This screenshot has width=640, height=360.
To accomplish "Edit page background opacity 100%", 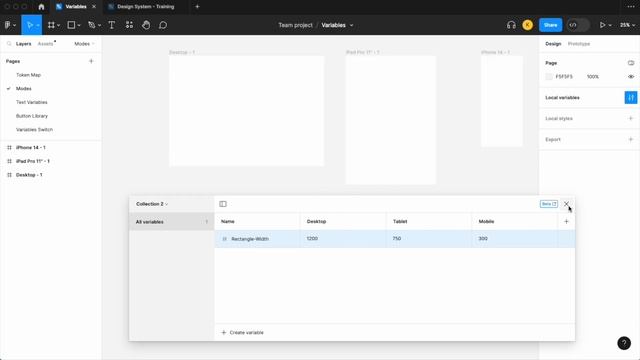I will coord(593,77).
